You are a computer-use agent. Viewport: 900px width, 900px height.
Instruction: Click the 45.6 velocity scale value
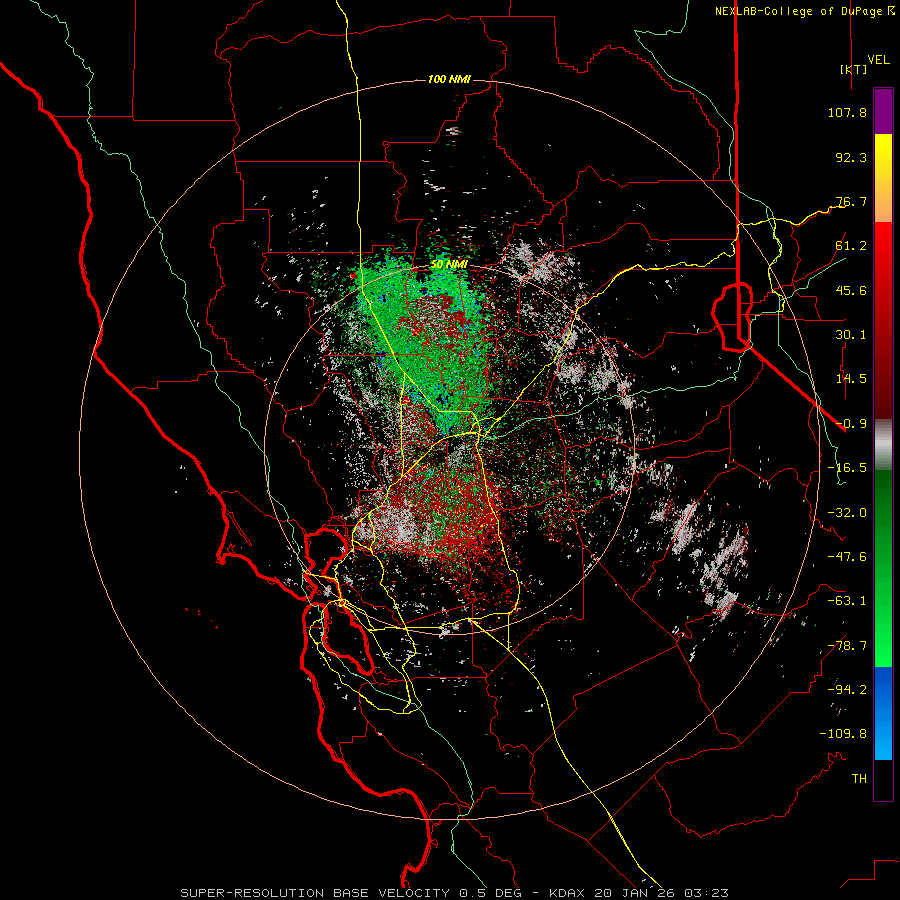pyautogui.click(x=851, y=290)
